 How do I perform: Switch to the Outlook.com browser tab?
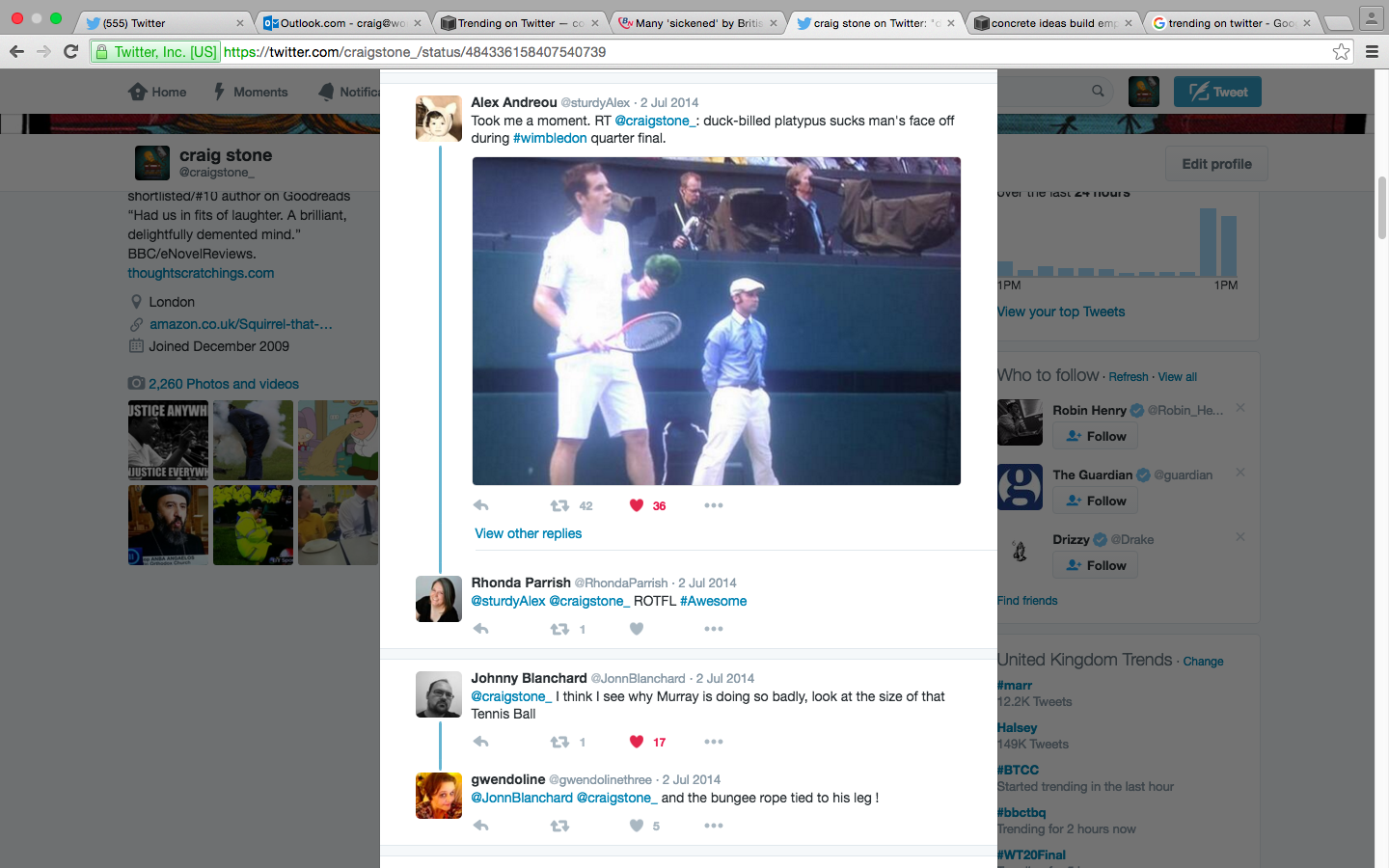click(x=343, y=23)
